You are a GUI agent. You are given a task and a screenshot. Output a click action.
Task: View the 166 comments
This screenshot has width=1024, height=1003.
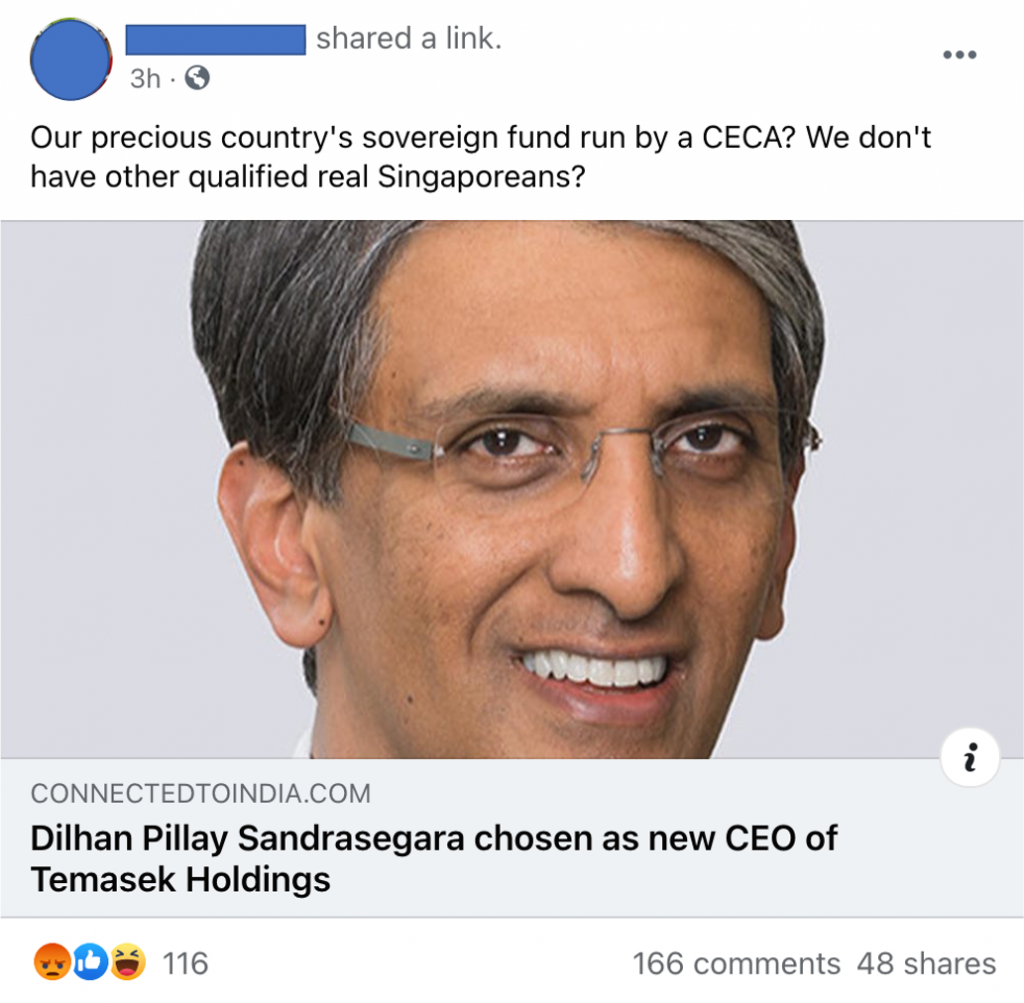(736, 964)
